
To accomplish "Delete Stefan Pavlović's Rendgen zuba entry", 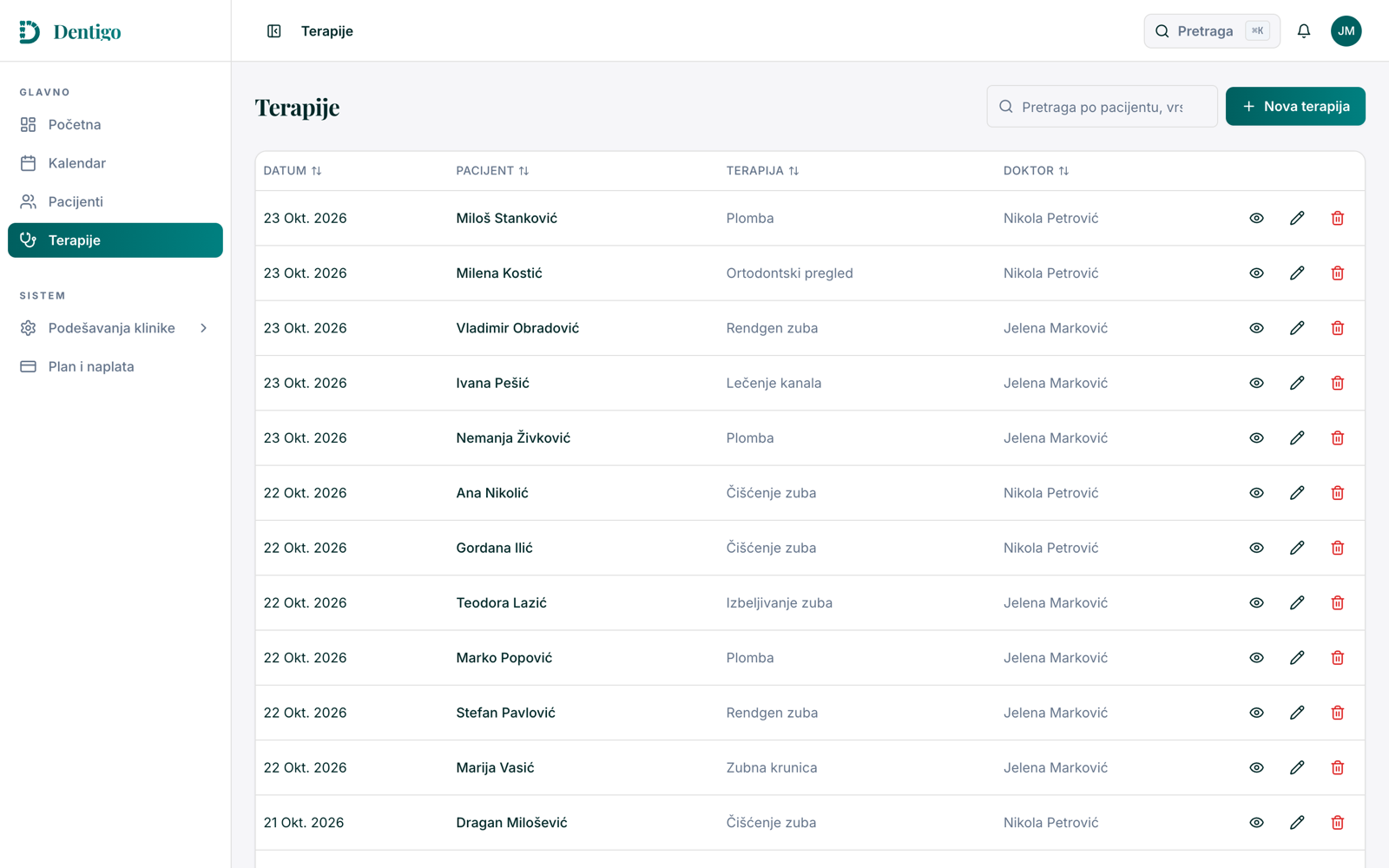I will click(x=1338, y=713).
